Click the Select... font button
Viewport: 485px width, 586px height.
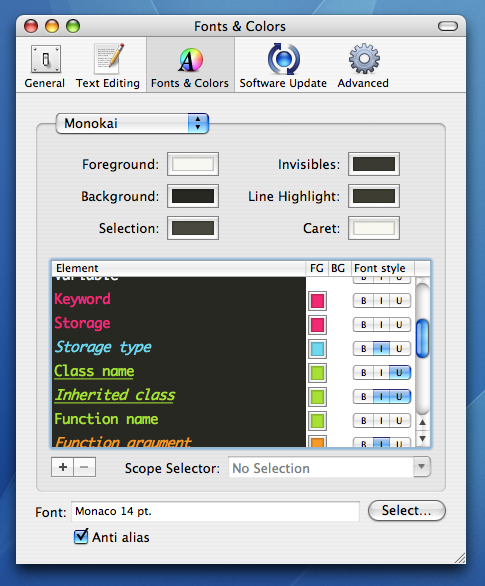point(407,511)
